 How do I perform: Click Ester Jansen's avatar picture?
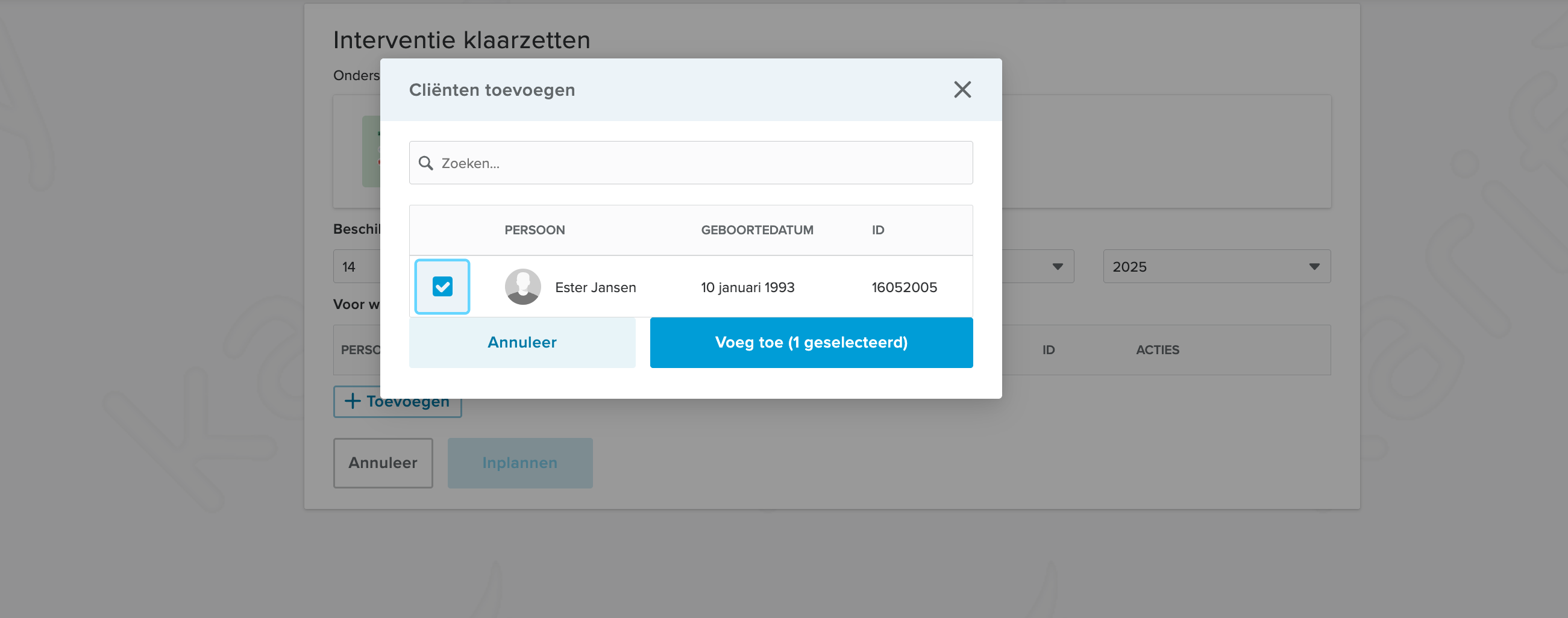click(x=522, y=287)
